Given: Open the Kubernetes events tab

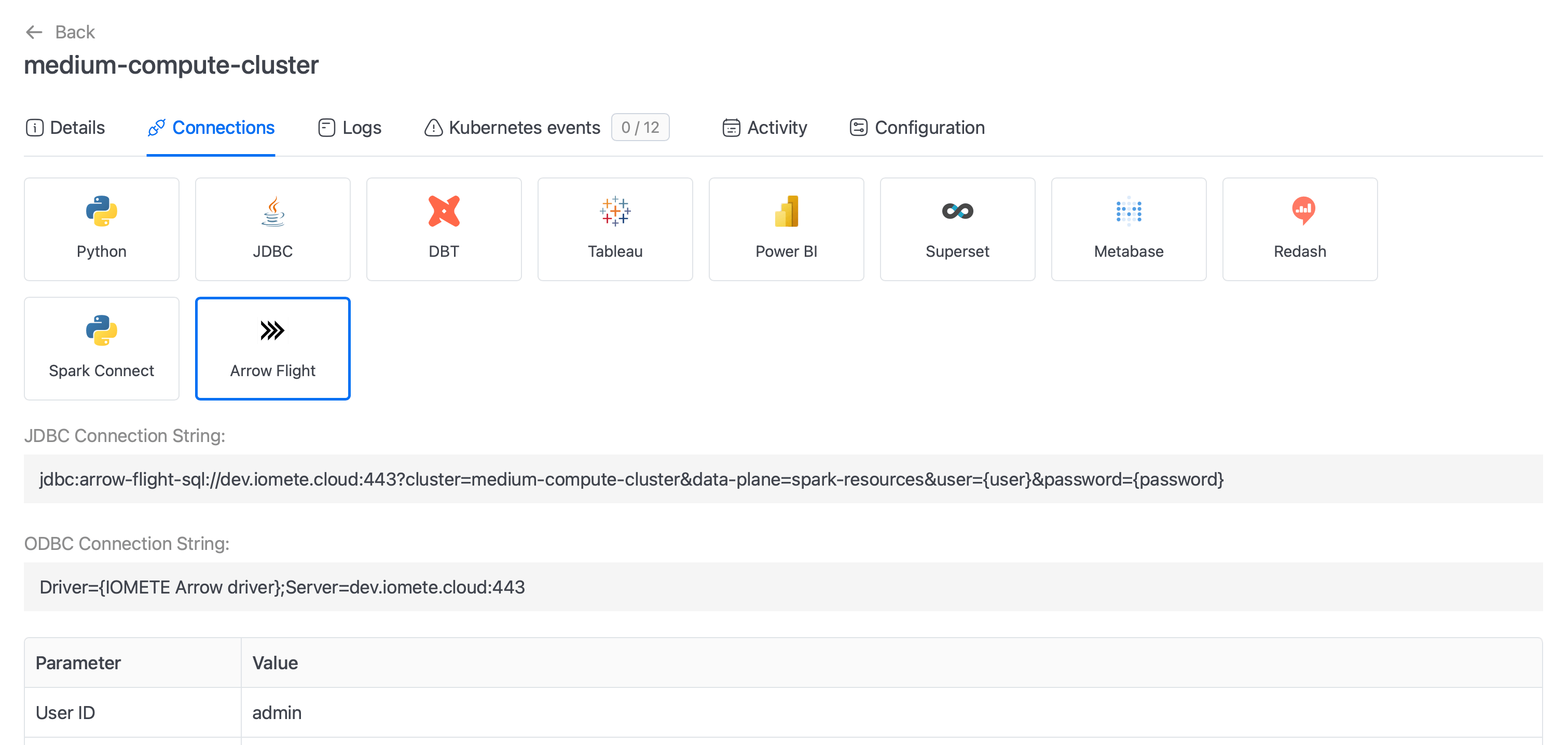Looking at the screenshot, I should (x=546, y=127).
